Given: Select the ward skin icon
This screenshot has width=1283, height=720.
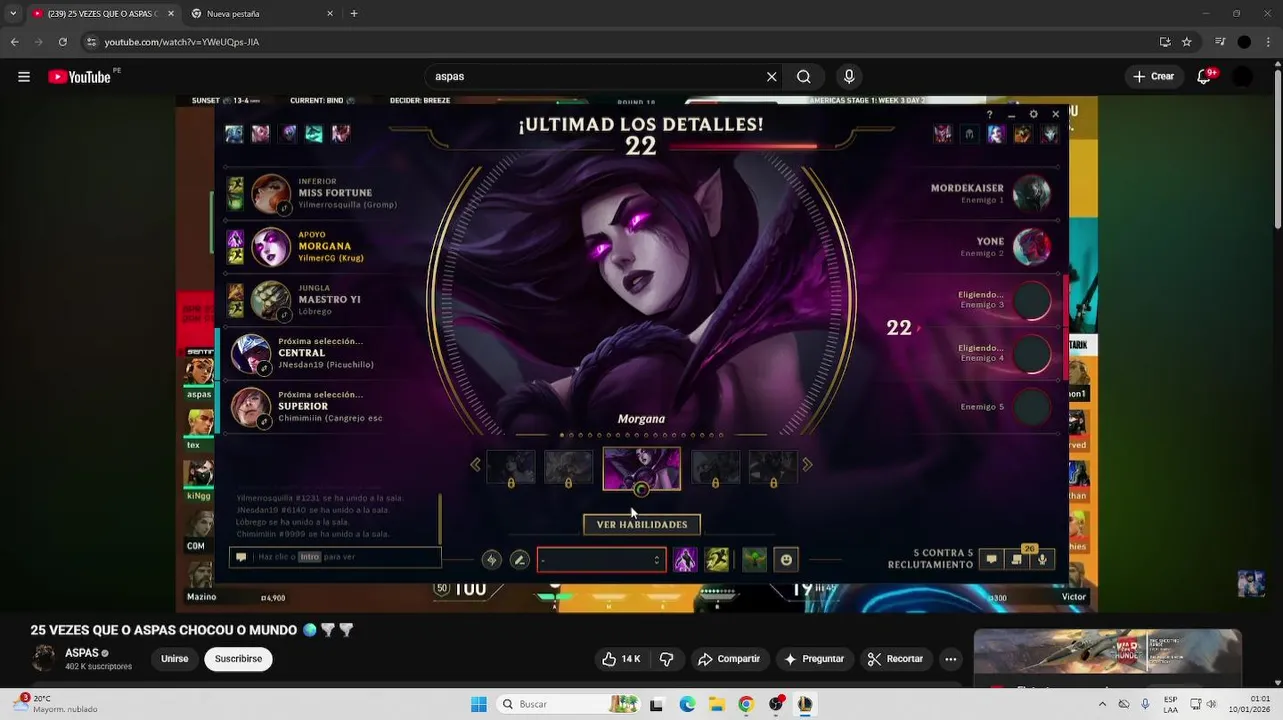Looking at the screenshot, I should tap(754, 560).
